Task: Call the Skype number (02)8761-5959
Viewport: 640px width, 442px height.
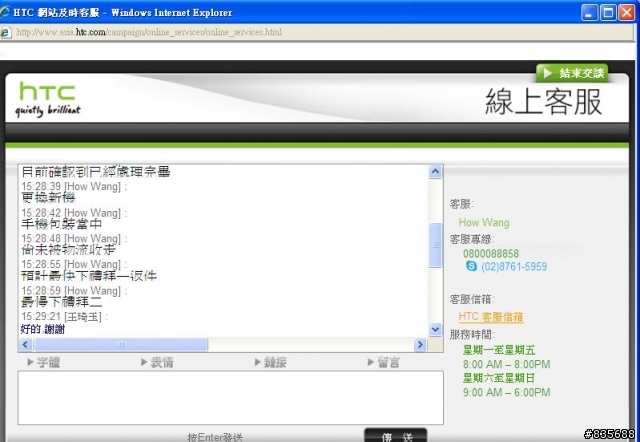Action: pyautogui.click(x=514, y=267)
